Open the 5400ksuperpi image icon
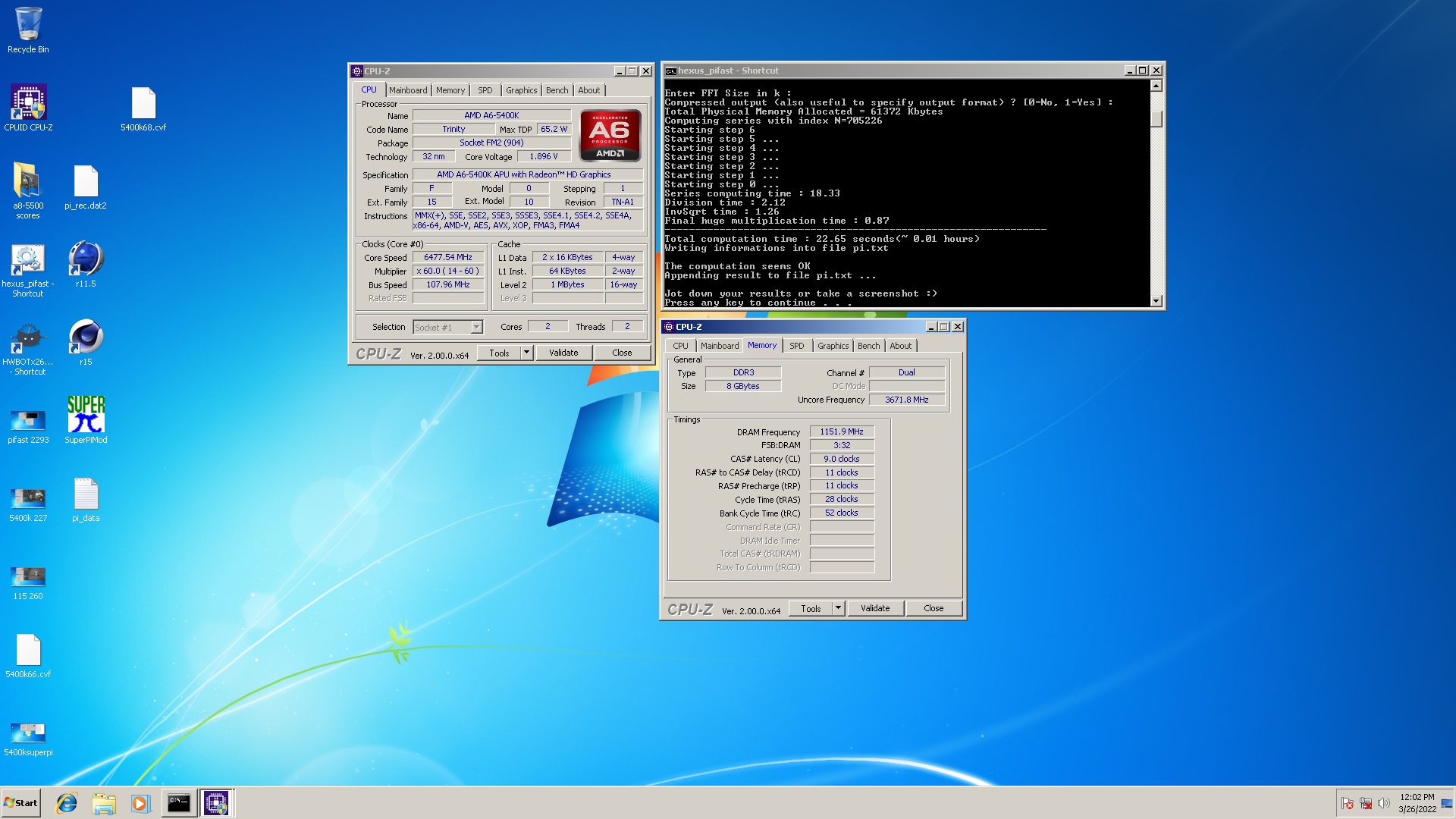The image size is (1456, 819). 28,739
